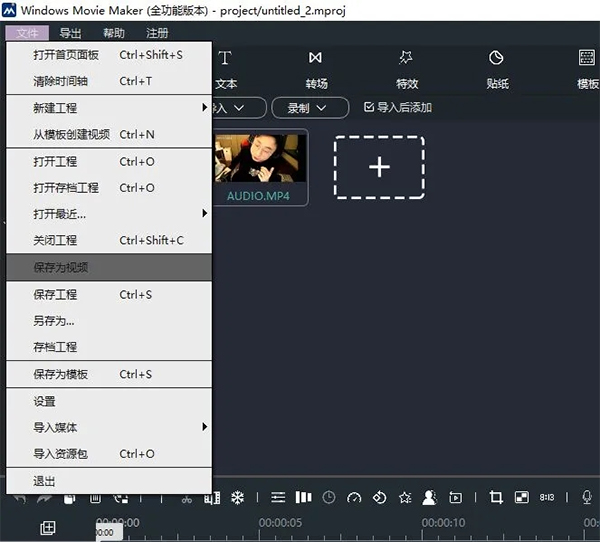Click the clock duration icon in toolbar
600x542 pixels.
[330, 497]
